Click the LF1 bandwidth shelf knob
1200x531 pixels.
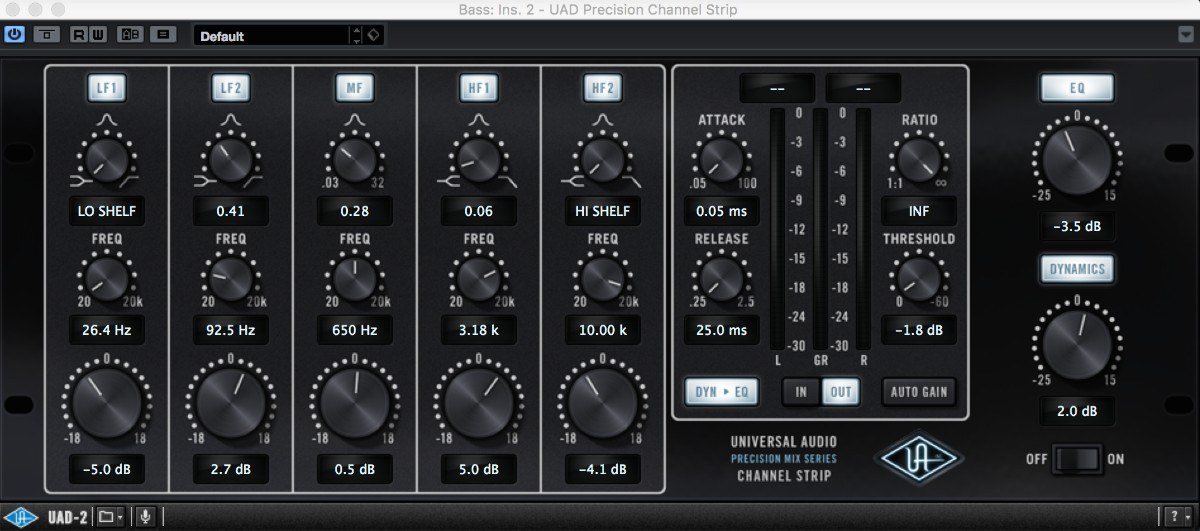[x=106, y=159]
